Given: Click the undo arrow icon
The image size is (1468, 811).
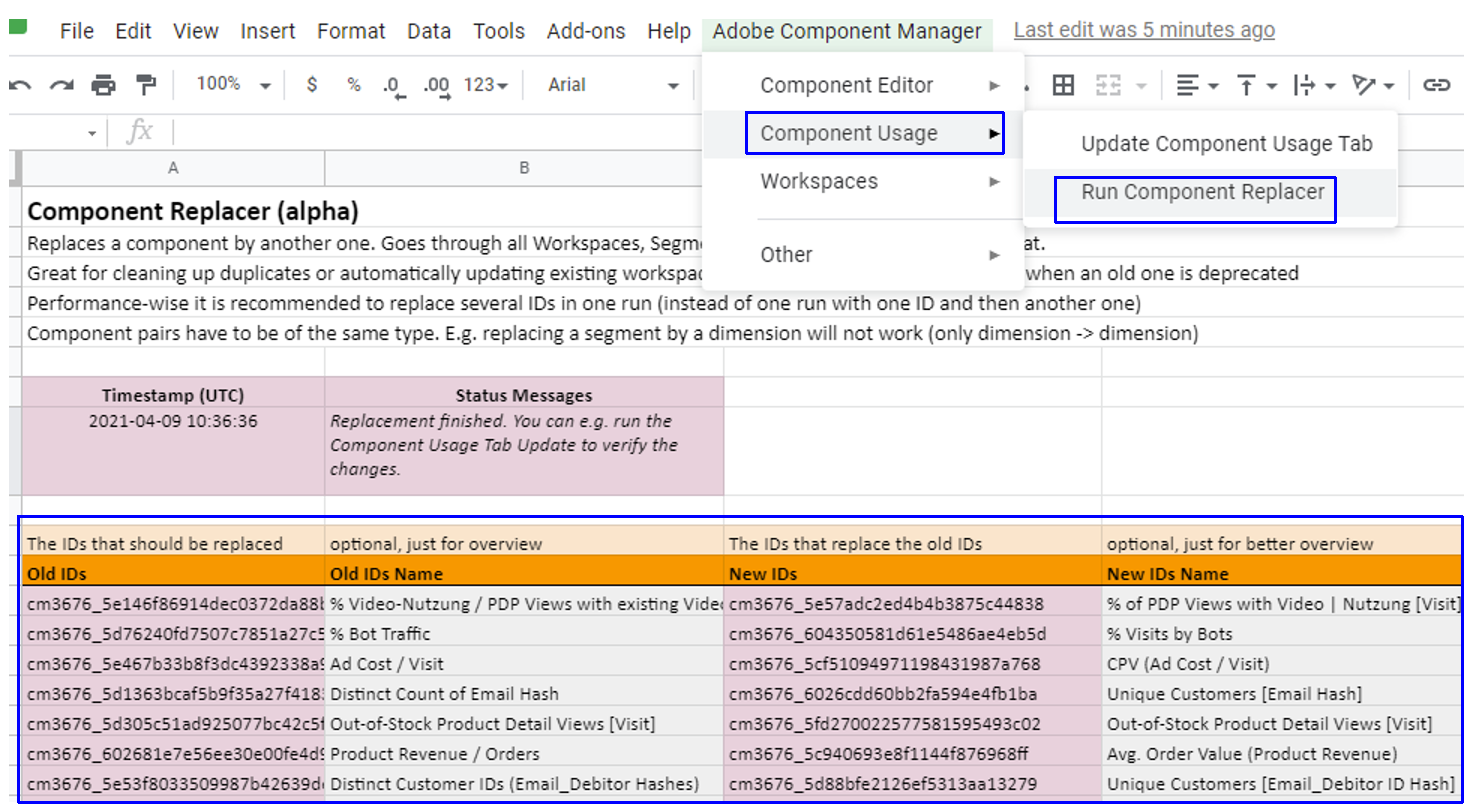Looking at the screenshot, I should (x=19, y=86).
